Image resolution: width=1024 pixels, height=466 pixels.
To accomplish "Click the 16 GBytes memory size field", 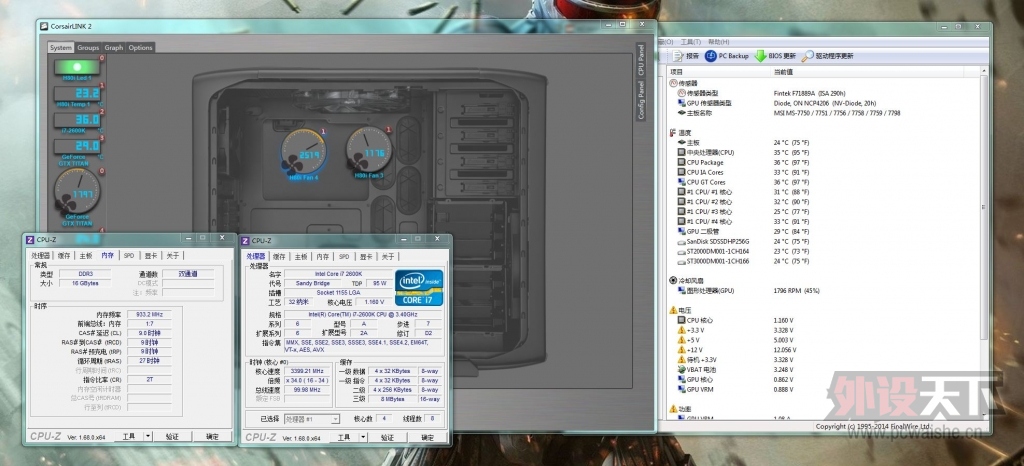I will pyautogui.click(x=84, y=283).
